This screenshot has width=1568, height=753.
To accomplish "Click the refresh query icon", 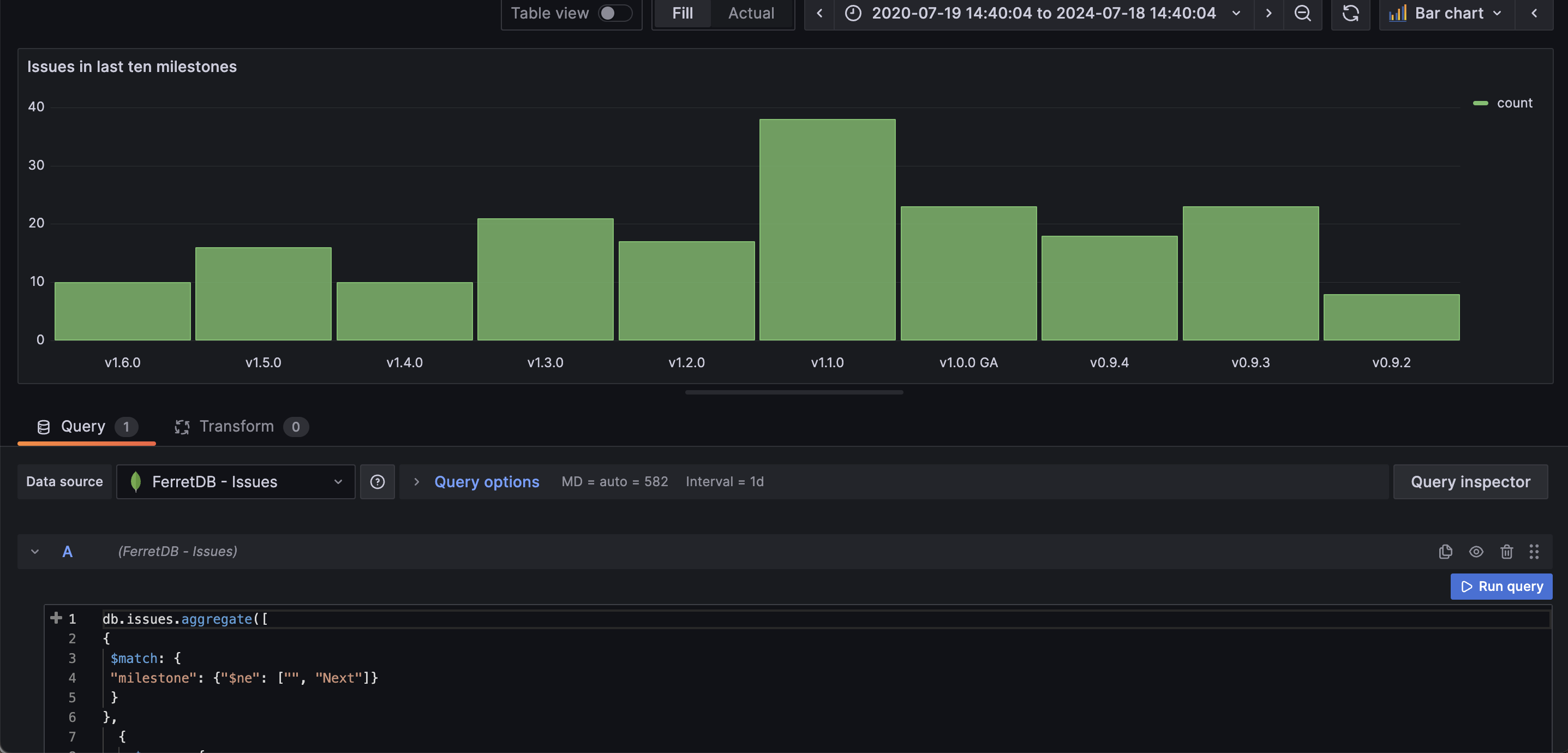I will point(1350,13).
